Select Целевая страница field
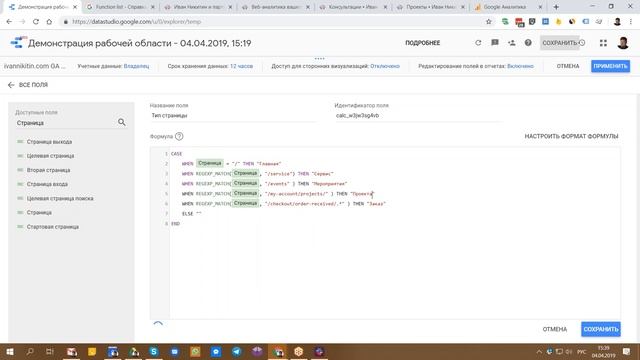The height and width of the screenshot is (360, 640). (50, 156)
